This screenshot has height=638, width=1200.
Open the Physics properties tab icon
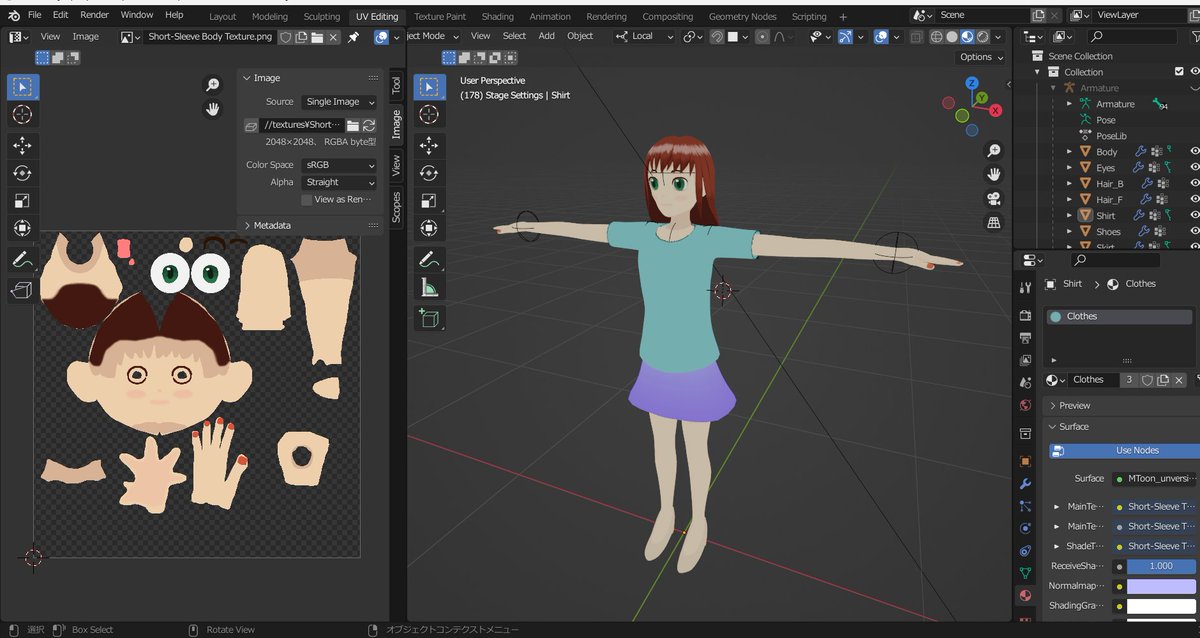[x=1025, y=529]
